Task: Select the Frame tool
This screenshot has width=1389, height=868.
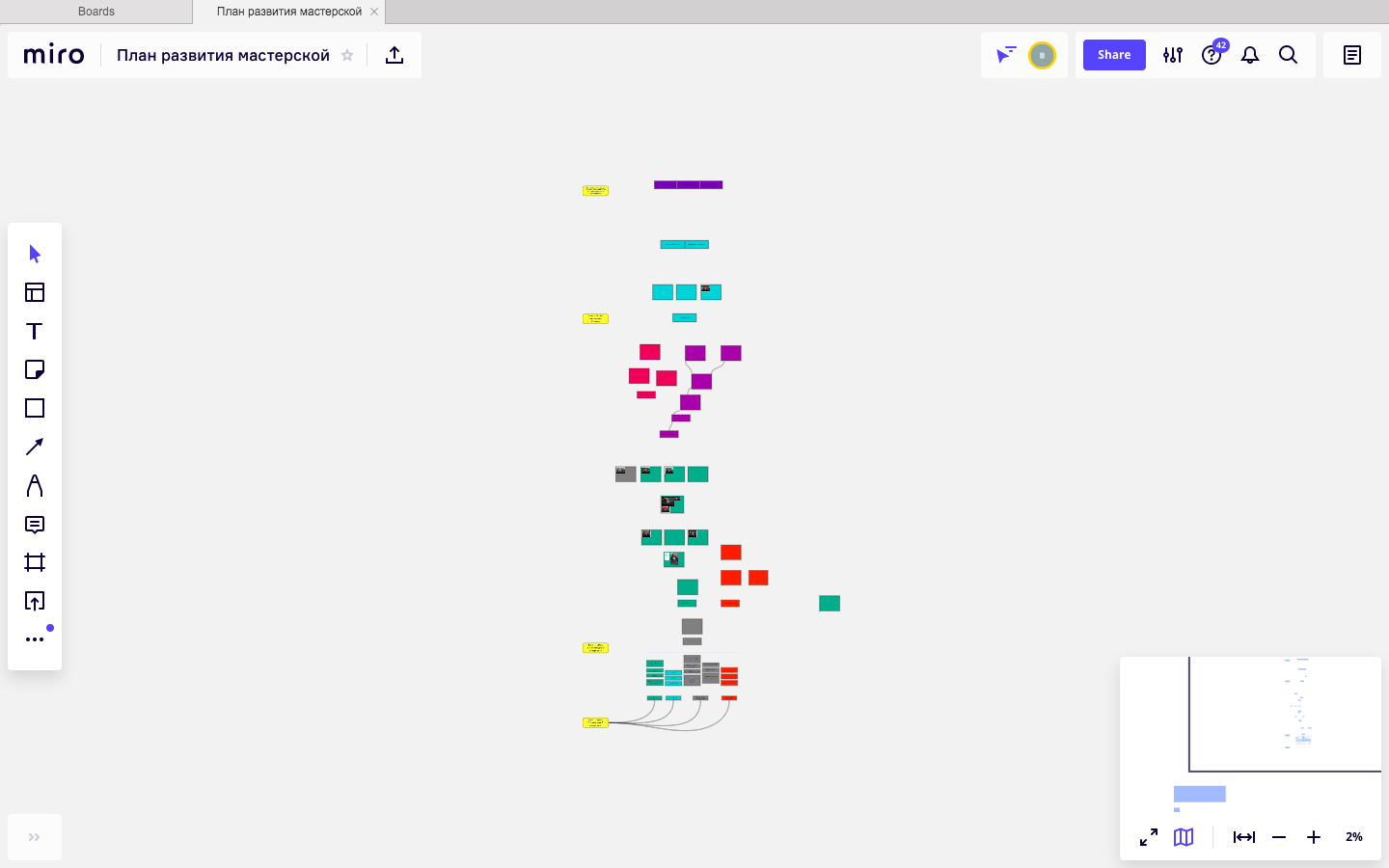Action: pos(35,562)
